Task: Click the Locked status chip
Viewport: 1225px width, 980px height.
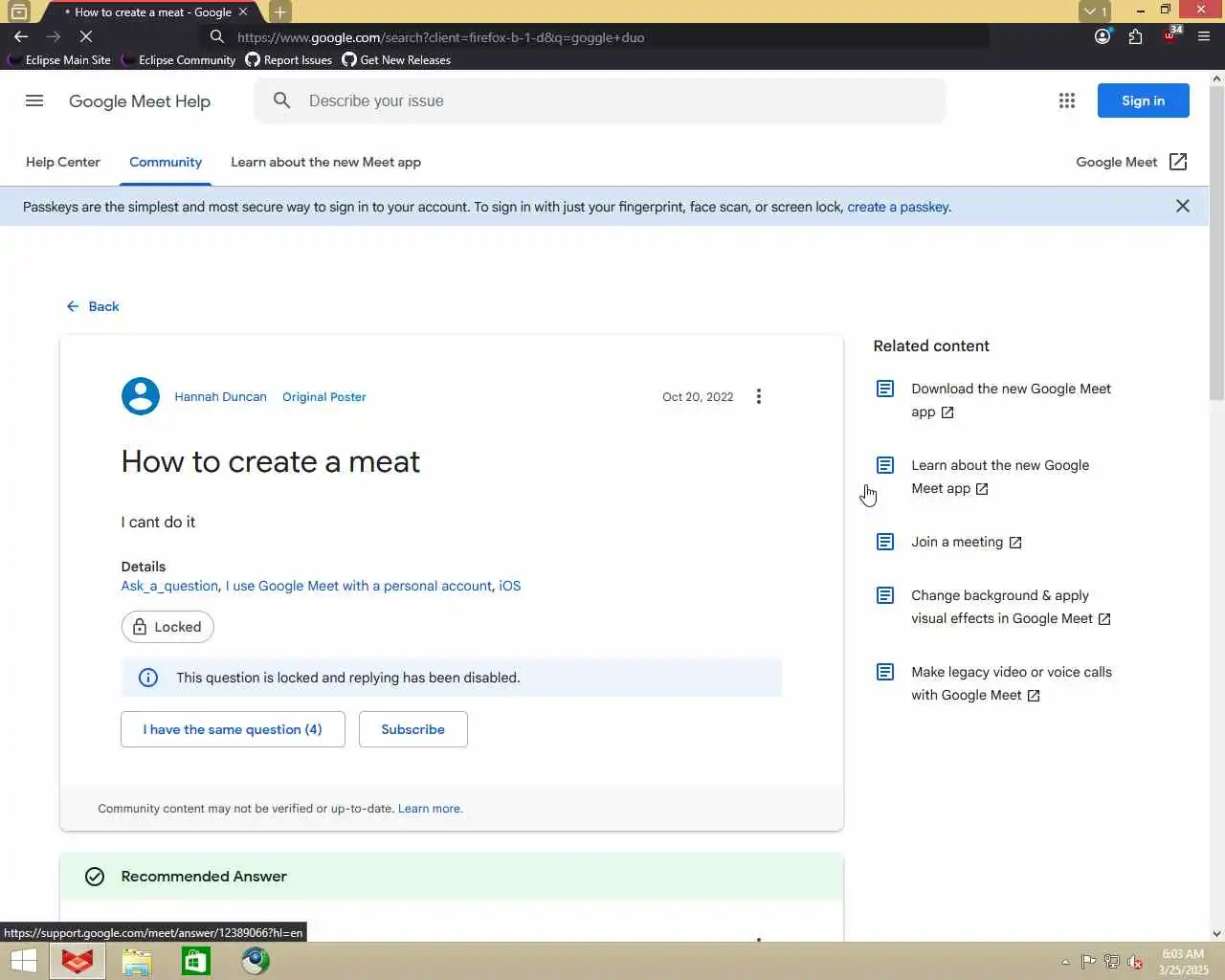Action: click(167, 627)
